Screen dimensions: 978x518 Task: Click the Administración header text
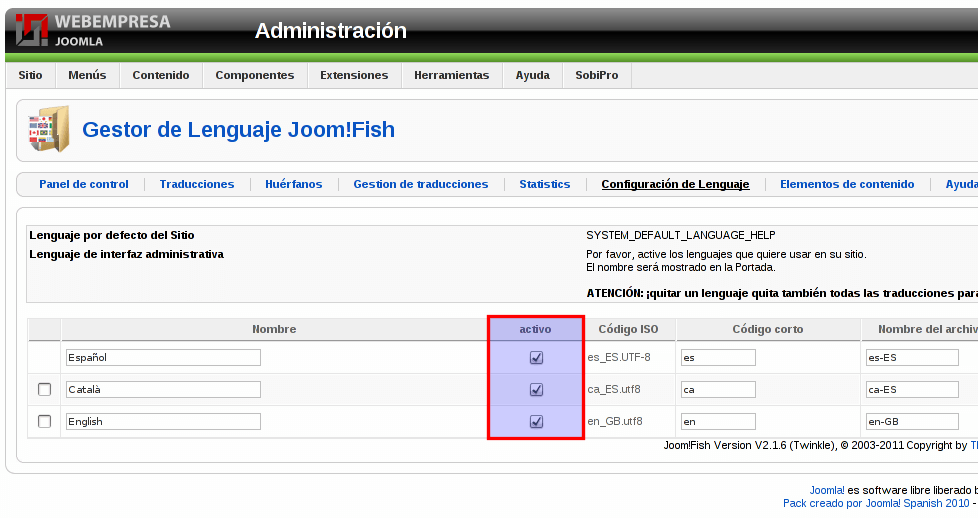(x=331, y=31)
